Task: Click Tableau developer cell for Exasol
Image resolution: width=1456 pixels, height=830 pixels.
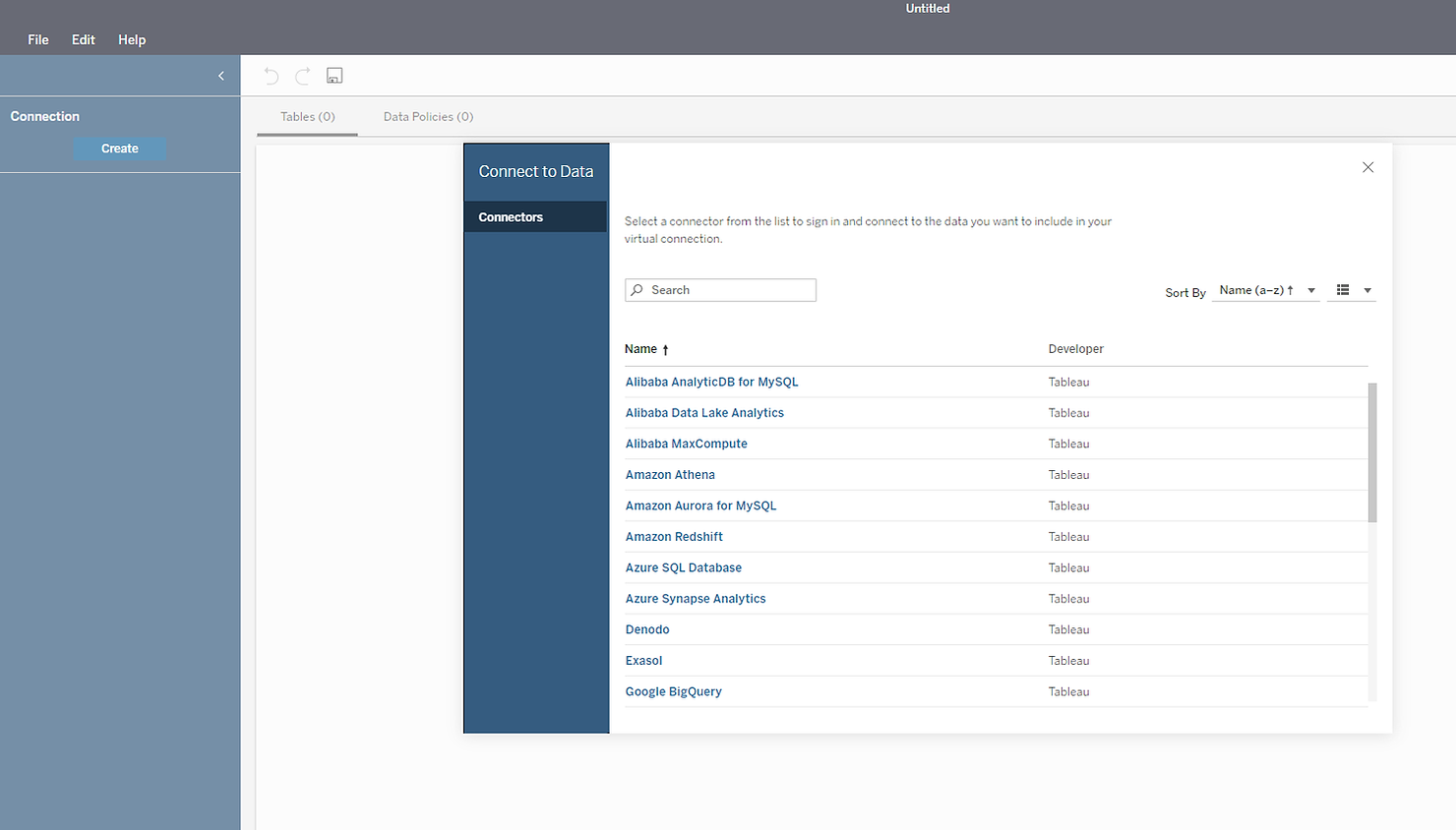Action: coord(1068,661)
